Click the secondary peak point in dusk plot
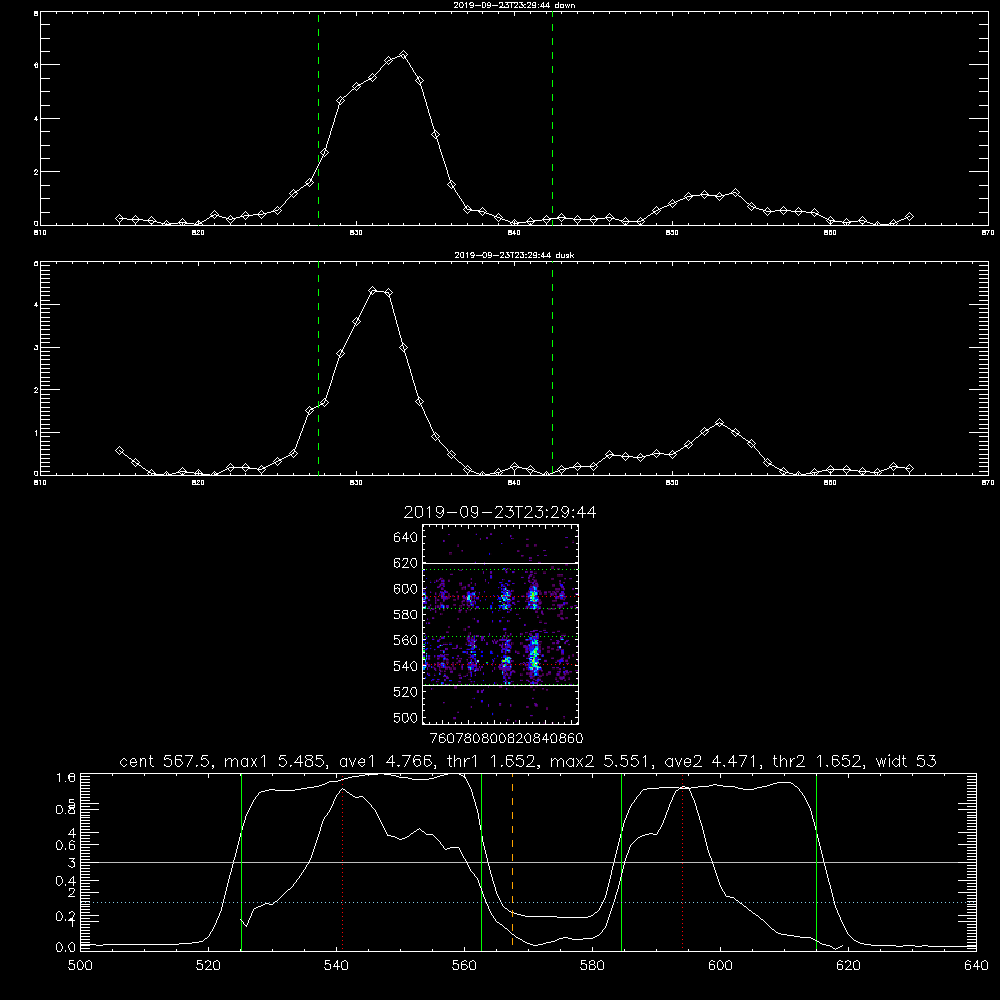This screenshot has width=1000, height=1000. pyautogui.click(x=719, y=422)
